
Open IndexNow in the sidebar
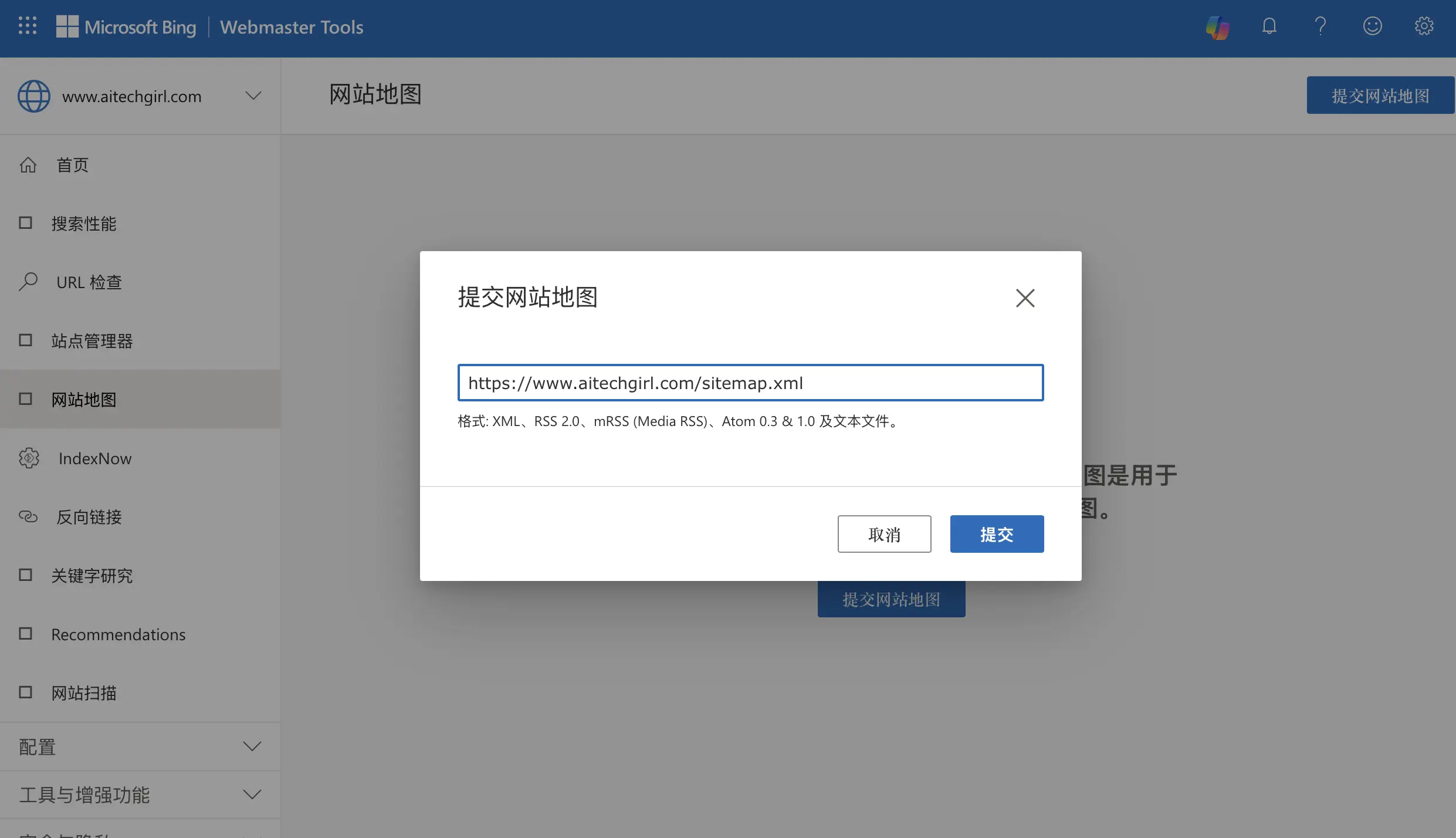click(140, 458)
